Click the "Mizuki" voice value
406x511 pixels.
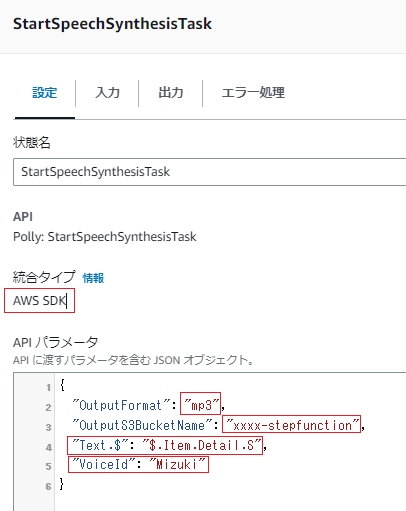pos(177,464)
